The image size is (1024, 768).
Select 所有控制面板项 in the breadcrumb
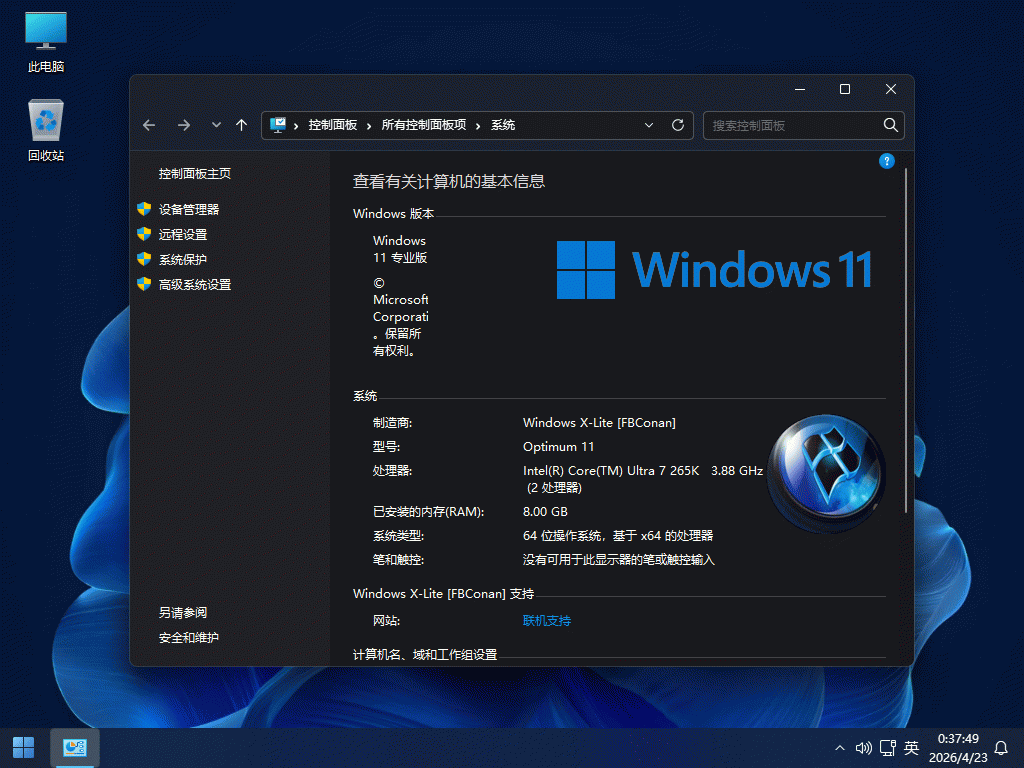[424, 125]
